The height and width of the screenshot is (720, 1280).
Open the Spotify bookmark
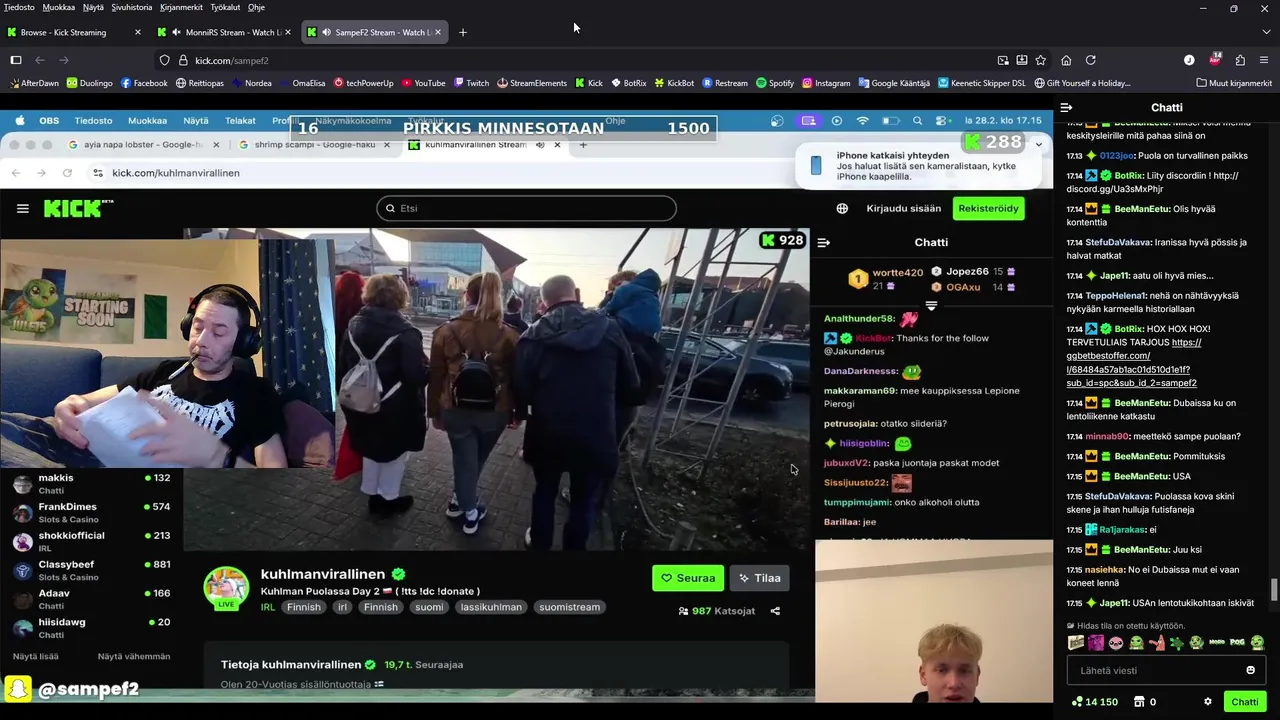pyautogui.click(x=775, y=83)
